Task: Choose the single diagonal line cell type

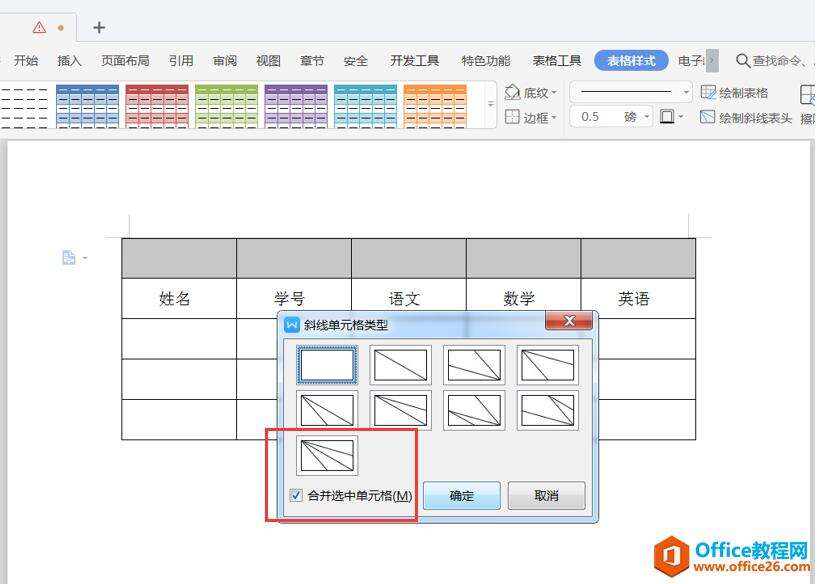Action: 401,365
